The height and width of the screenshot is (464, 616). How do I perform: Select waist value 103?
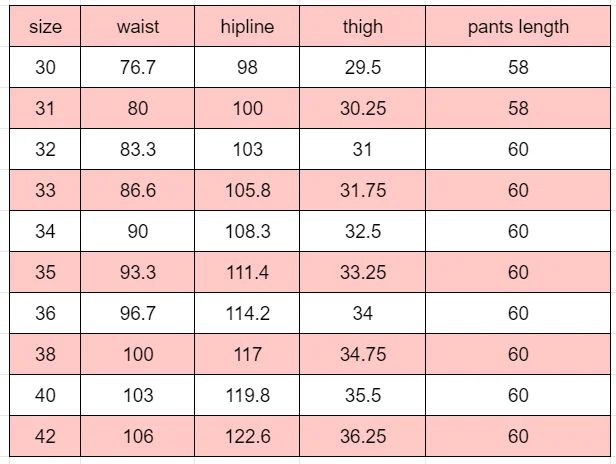[138, 396]
